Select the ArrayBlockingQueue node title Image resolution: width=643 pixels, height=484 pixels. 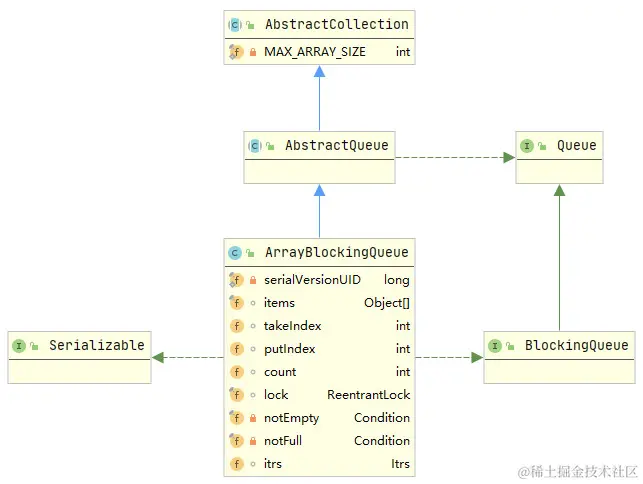(x=337, y=252)
